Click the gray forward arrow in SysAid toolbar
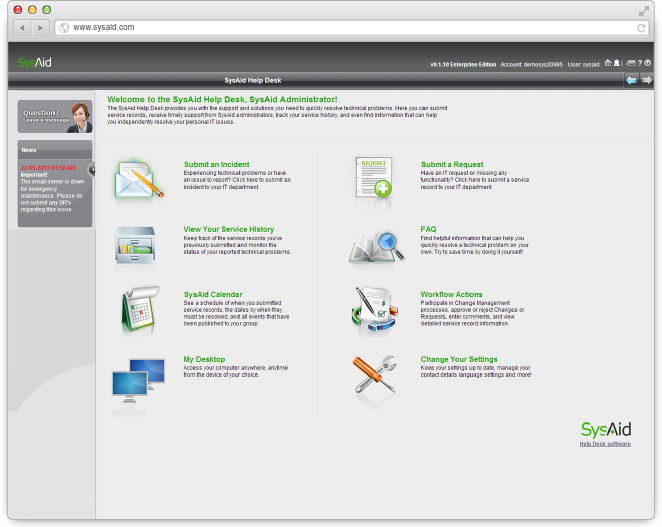The image size is (662, 527). pyautogui.click(x=646, y=80)
